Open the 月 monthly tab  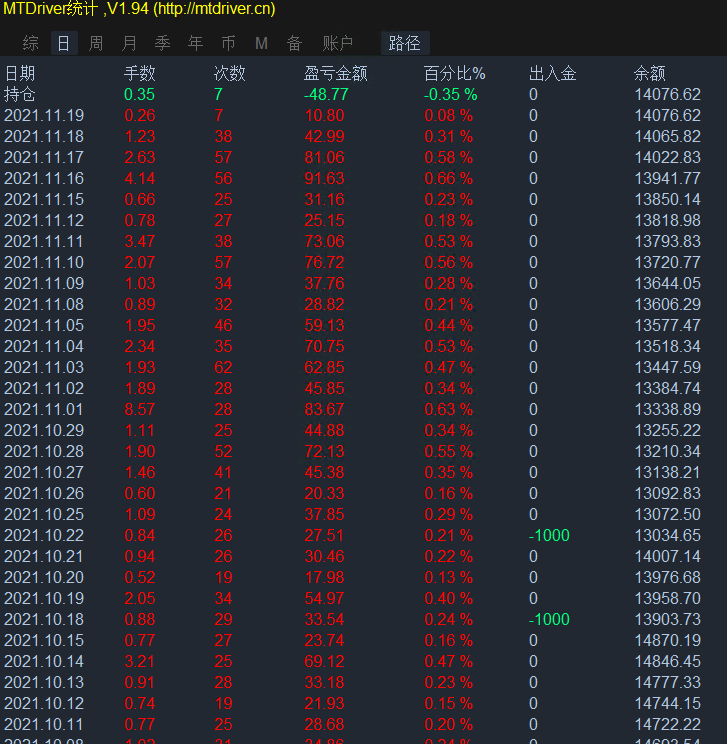tap(129, 43)
